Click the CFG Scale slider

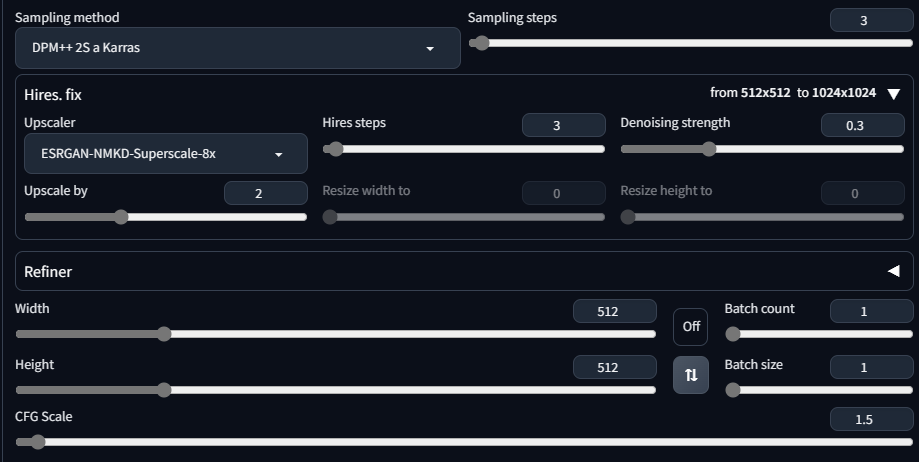coord(464,442)
